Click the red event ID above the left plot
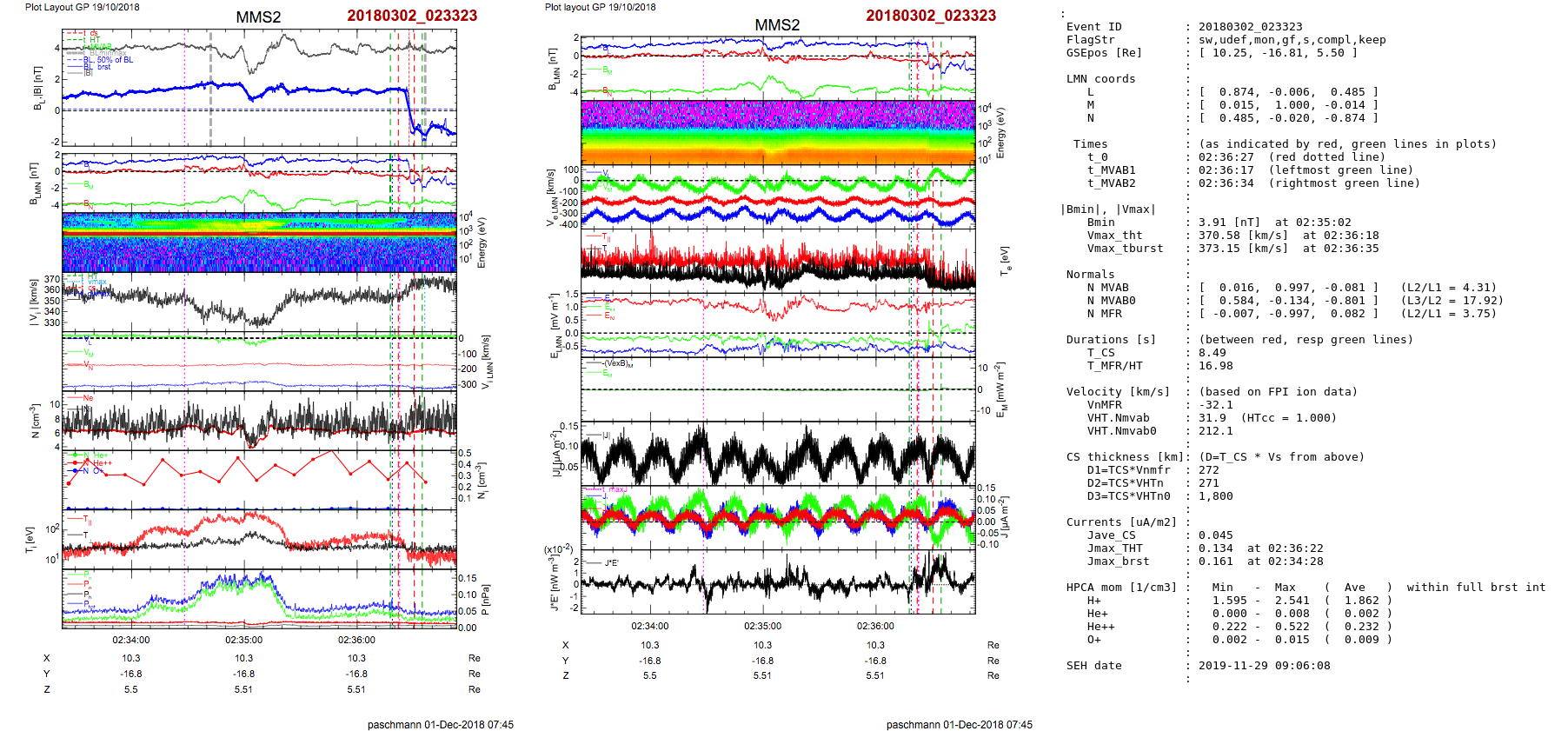 click(412, 16)
